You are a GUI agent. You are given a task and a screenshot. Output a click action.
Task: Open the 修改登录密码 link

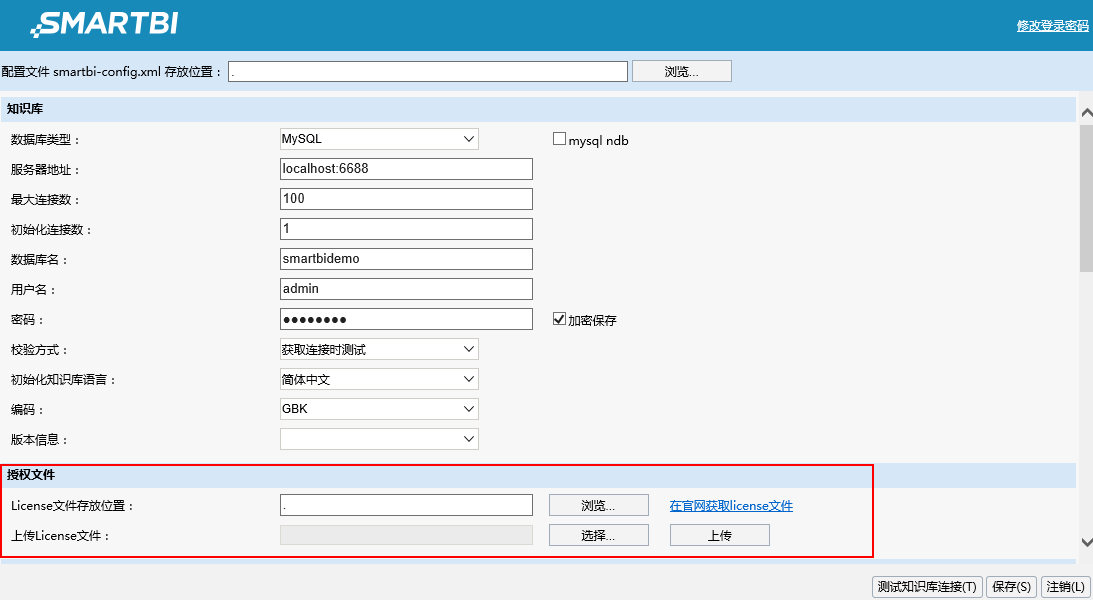pos(1052,26)
